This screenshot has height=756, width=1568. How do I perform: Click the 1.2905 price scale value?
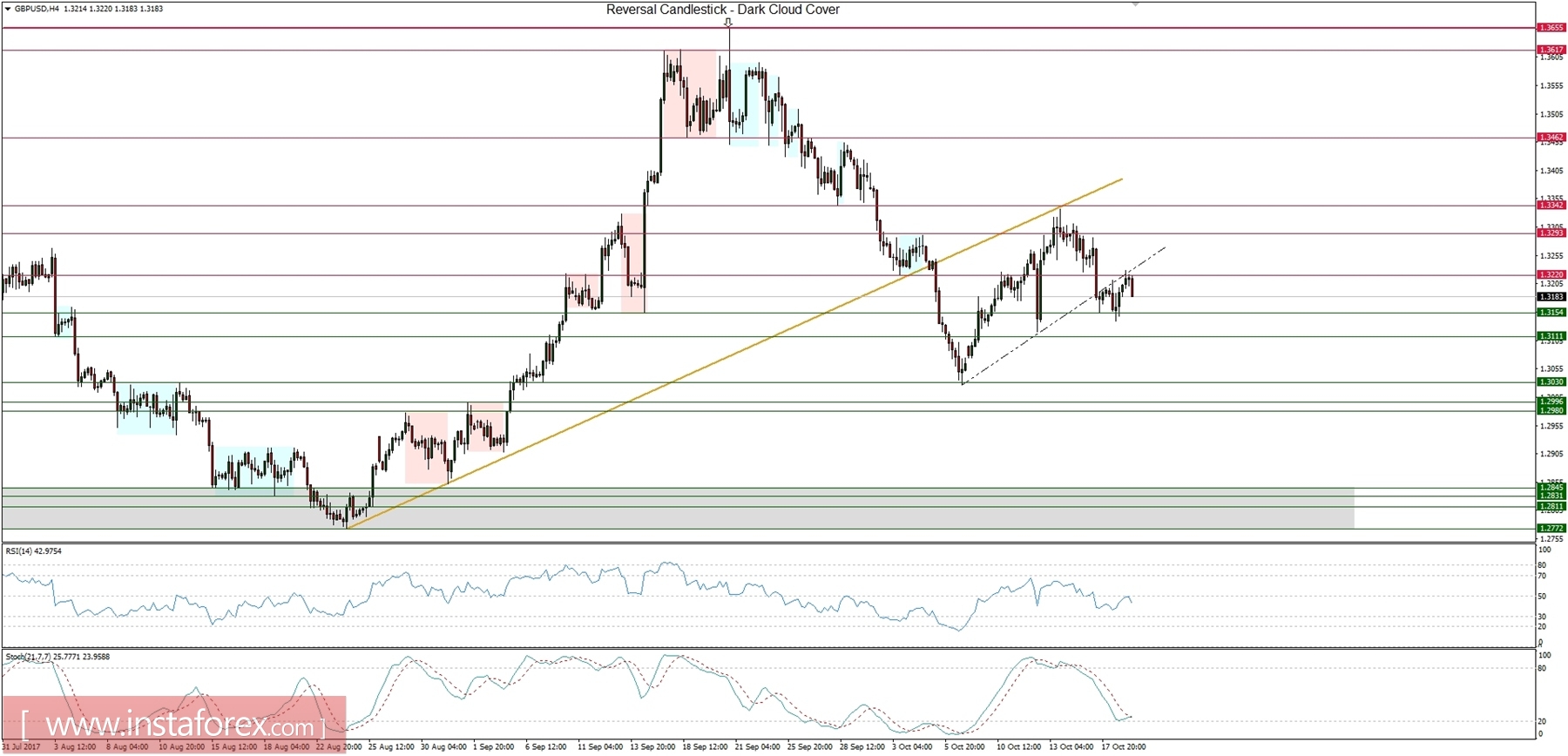pos(1551,455)
